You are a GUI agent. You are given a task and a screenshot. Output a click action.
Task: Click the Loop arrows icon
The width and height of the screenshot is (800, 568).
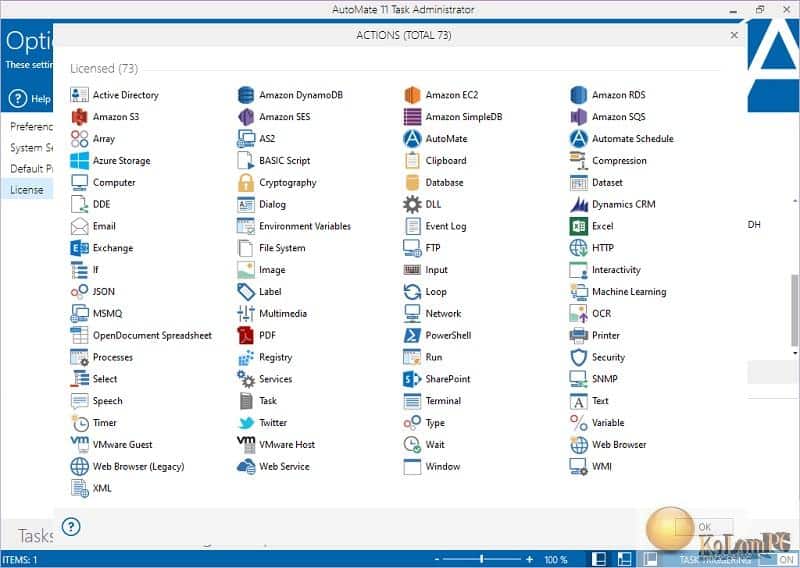(x=412, y=292)
